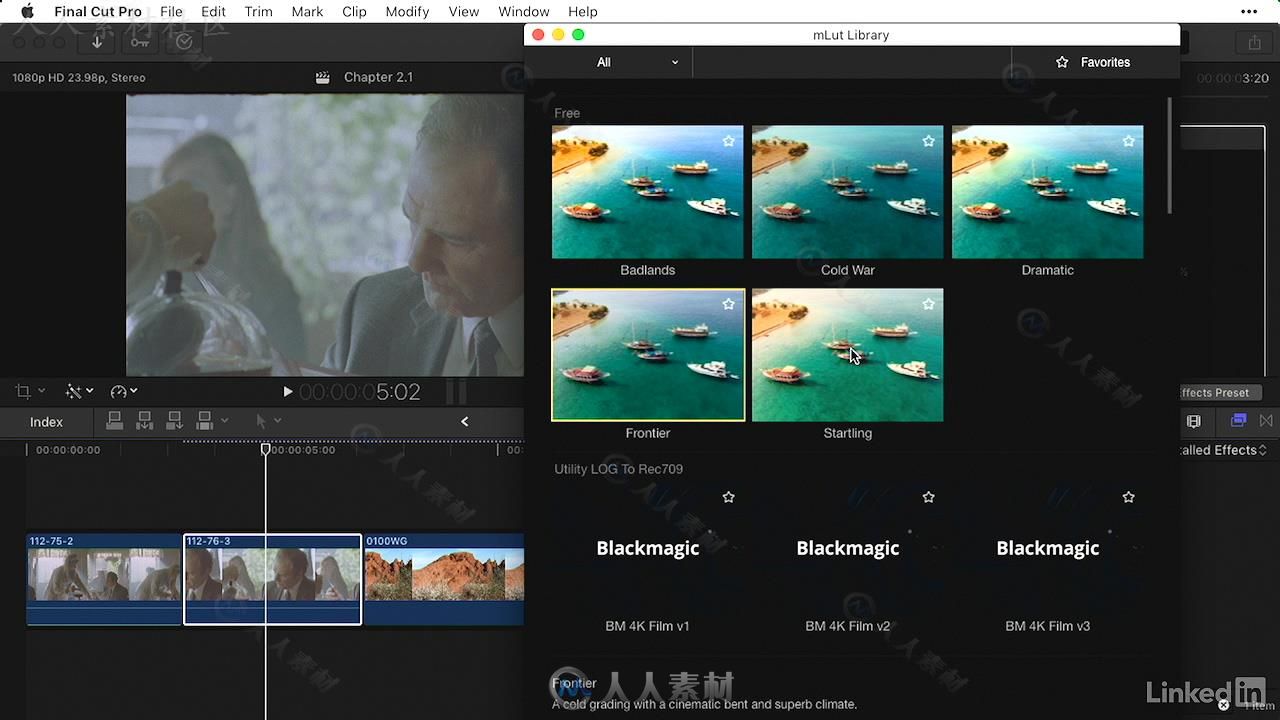
Task: Open the Installed Effects dropdown
Action: click(1224, 450)
